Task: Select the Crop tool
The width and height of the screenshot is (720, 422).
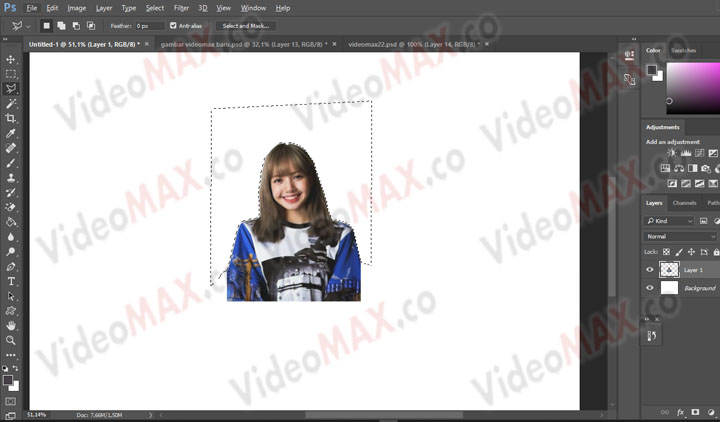Action: [11, 118]
